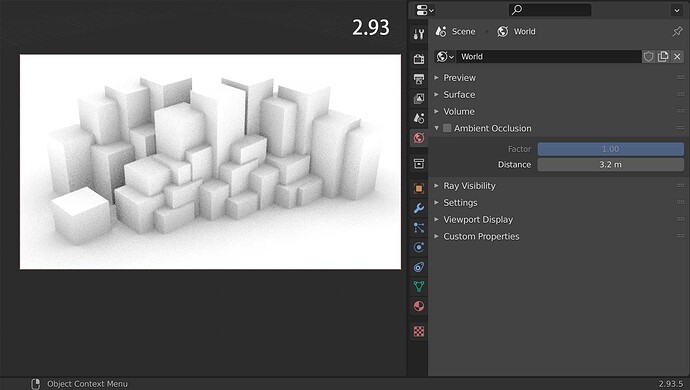Open the Object Data mesh tab

click(x=419, y=286)
